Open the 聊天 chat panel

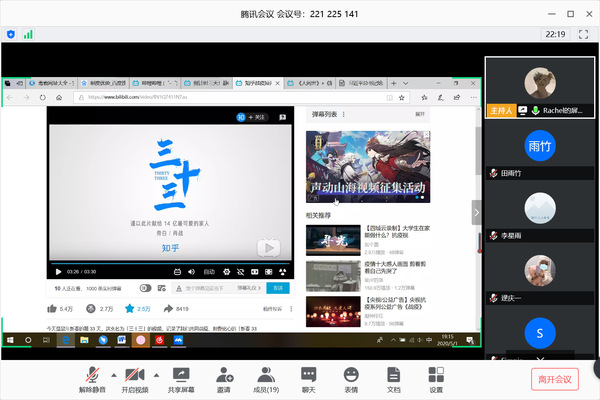pyautogui.click(x=308, y=379)
